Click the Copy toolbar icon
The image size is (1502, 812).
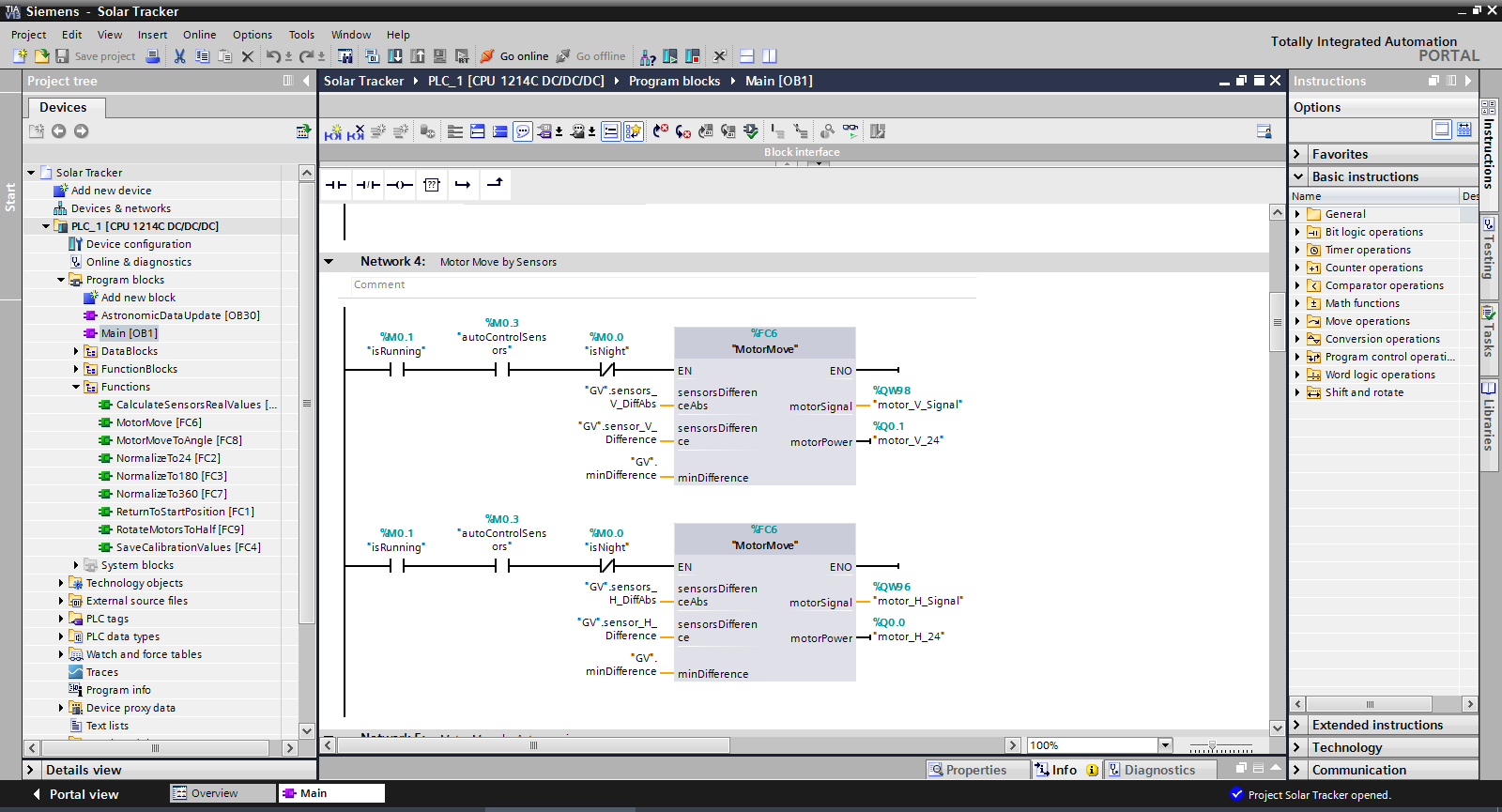[202, 56]
